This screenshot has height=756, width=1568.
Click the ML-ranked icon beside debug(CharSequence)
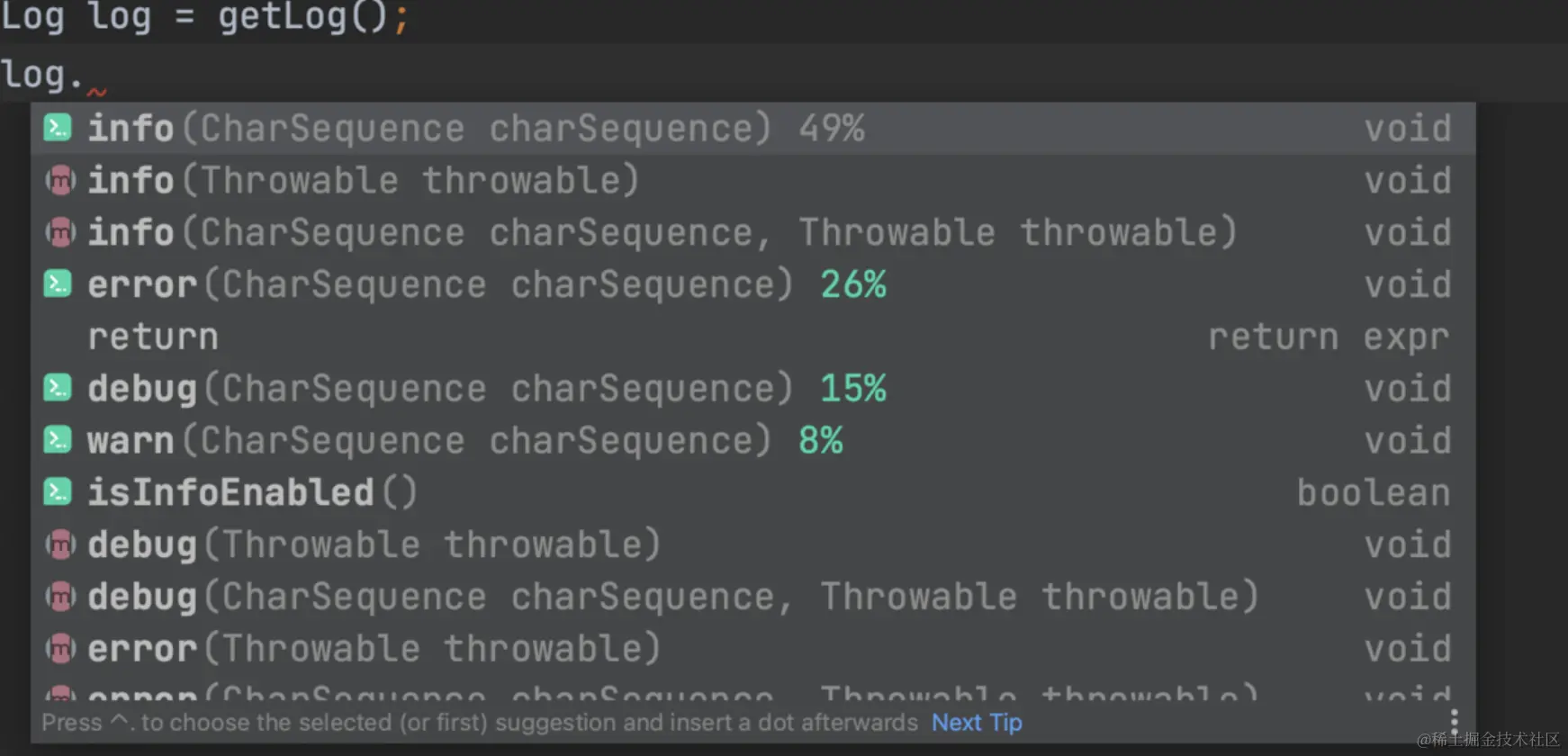[x=58, y=389]
